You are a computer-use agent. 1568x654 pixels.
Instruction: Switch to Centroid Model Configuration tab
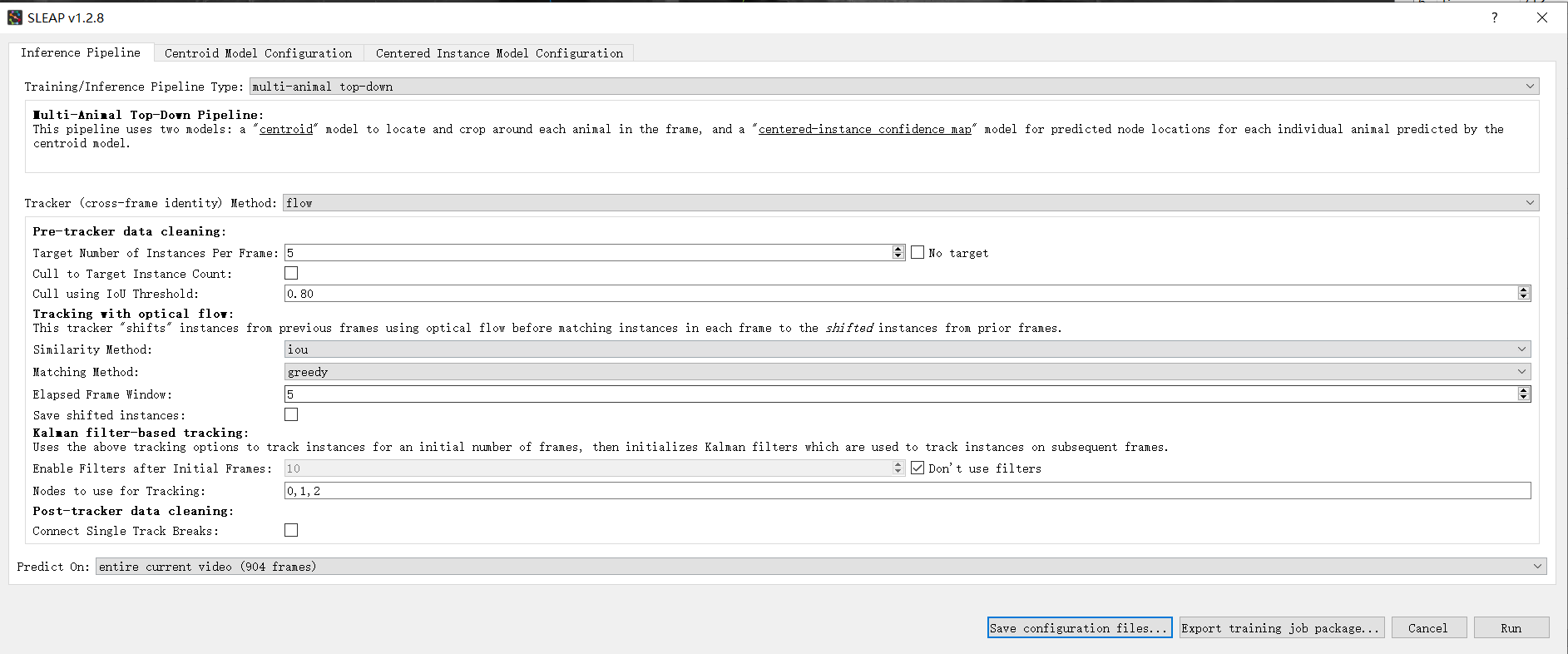258,53
